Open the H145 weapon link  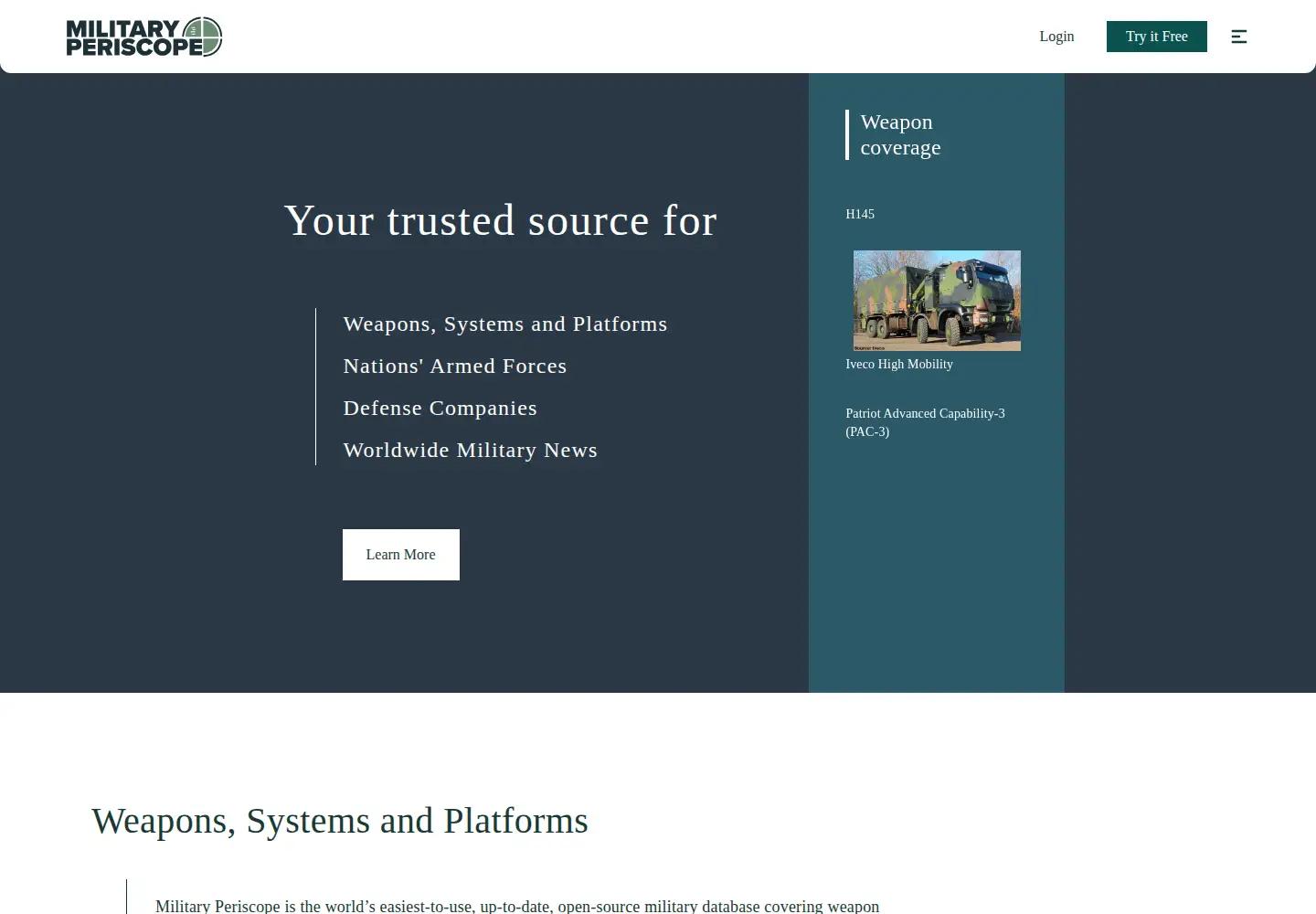point(860,214)
